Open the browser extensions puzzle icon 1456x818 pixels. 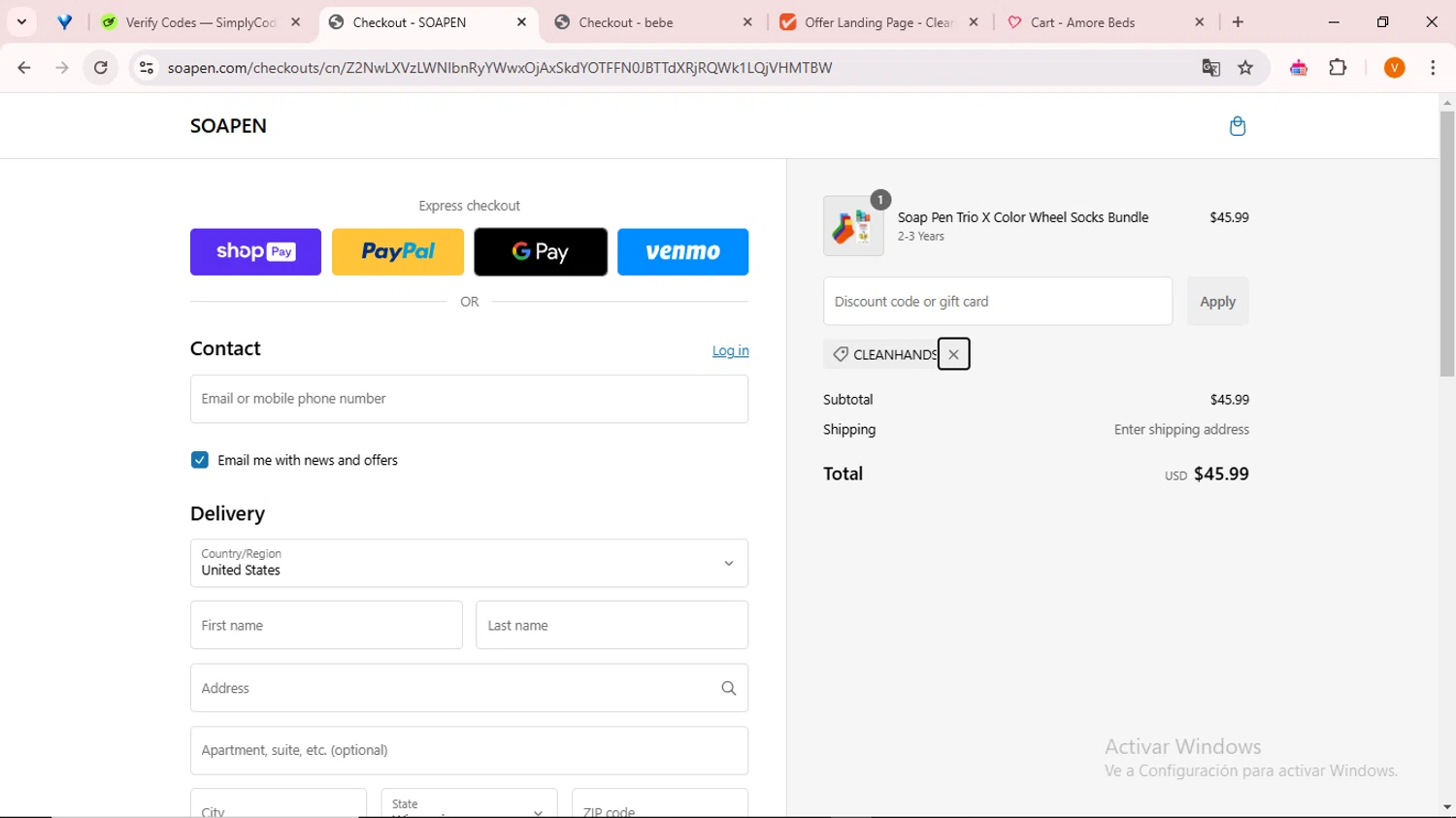pyautogui.click(x=1338, y=68)
